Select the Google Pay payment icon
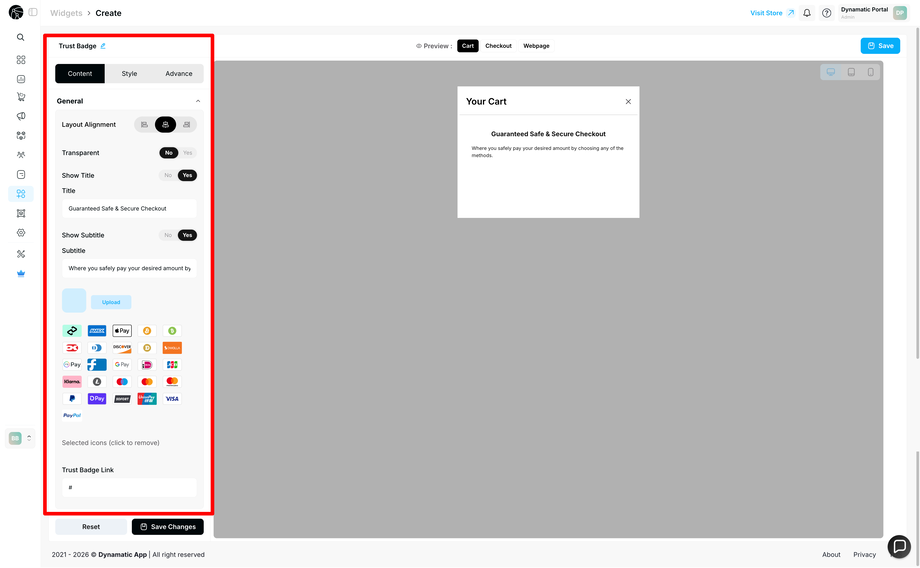920x568 pixels. 122,365
